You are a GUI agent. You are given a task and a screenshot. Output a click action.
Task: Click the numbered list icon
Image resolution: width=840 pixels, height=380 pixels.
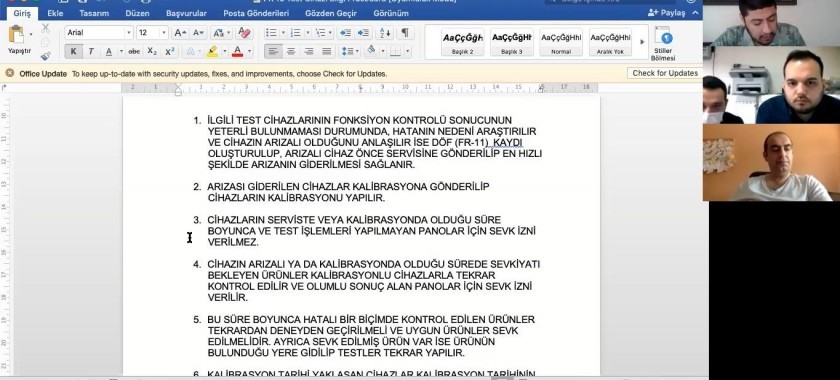[295, 33]
